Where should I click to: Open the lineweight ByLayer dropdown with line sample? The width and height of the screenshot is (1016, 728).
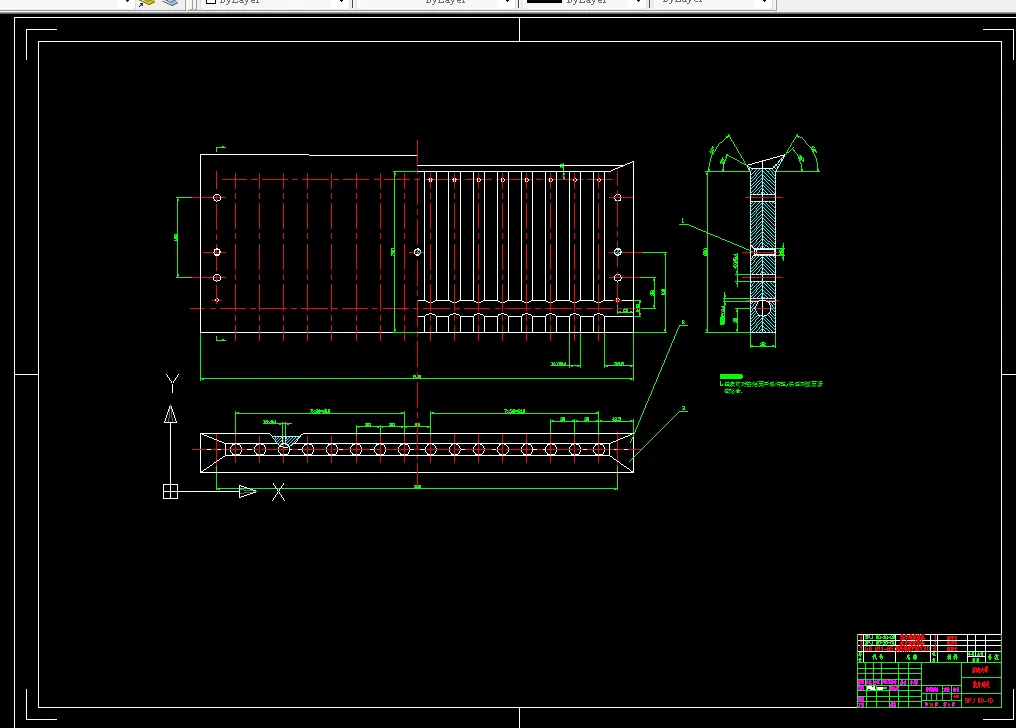584,3
